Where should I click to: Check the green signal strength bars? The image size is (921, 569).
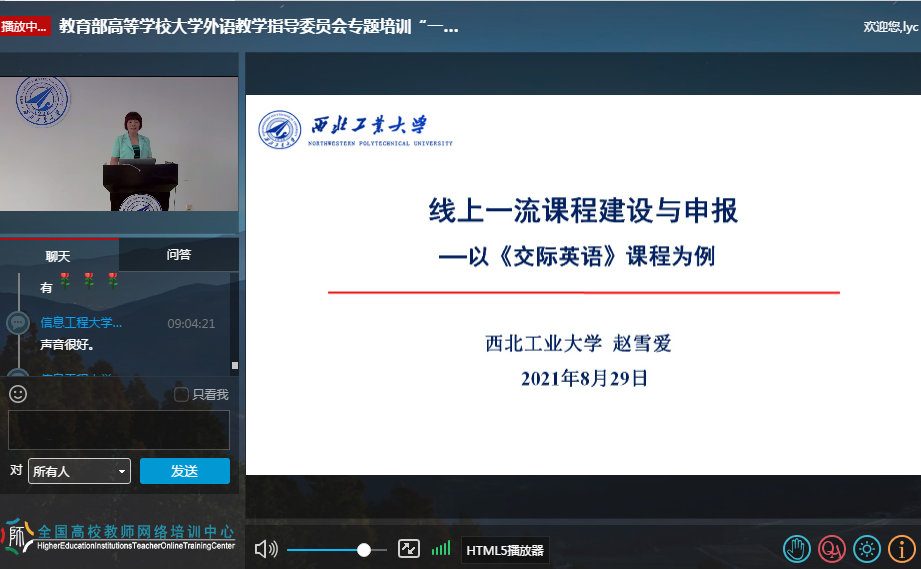(x=441, y=548)
